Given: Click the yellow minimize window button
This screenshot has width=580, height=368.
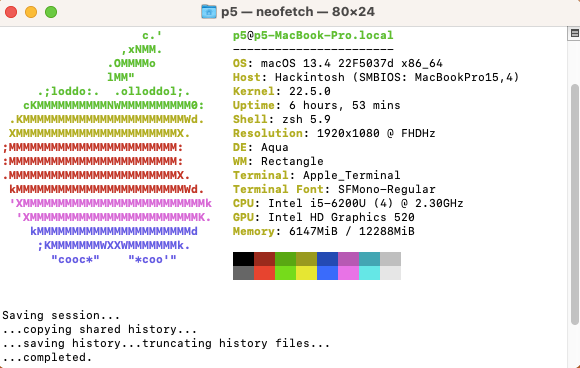Looking at the screenshot, I should pyautogui.click(x=31, y=12).
